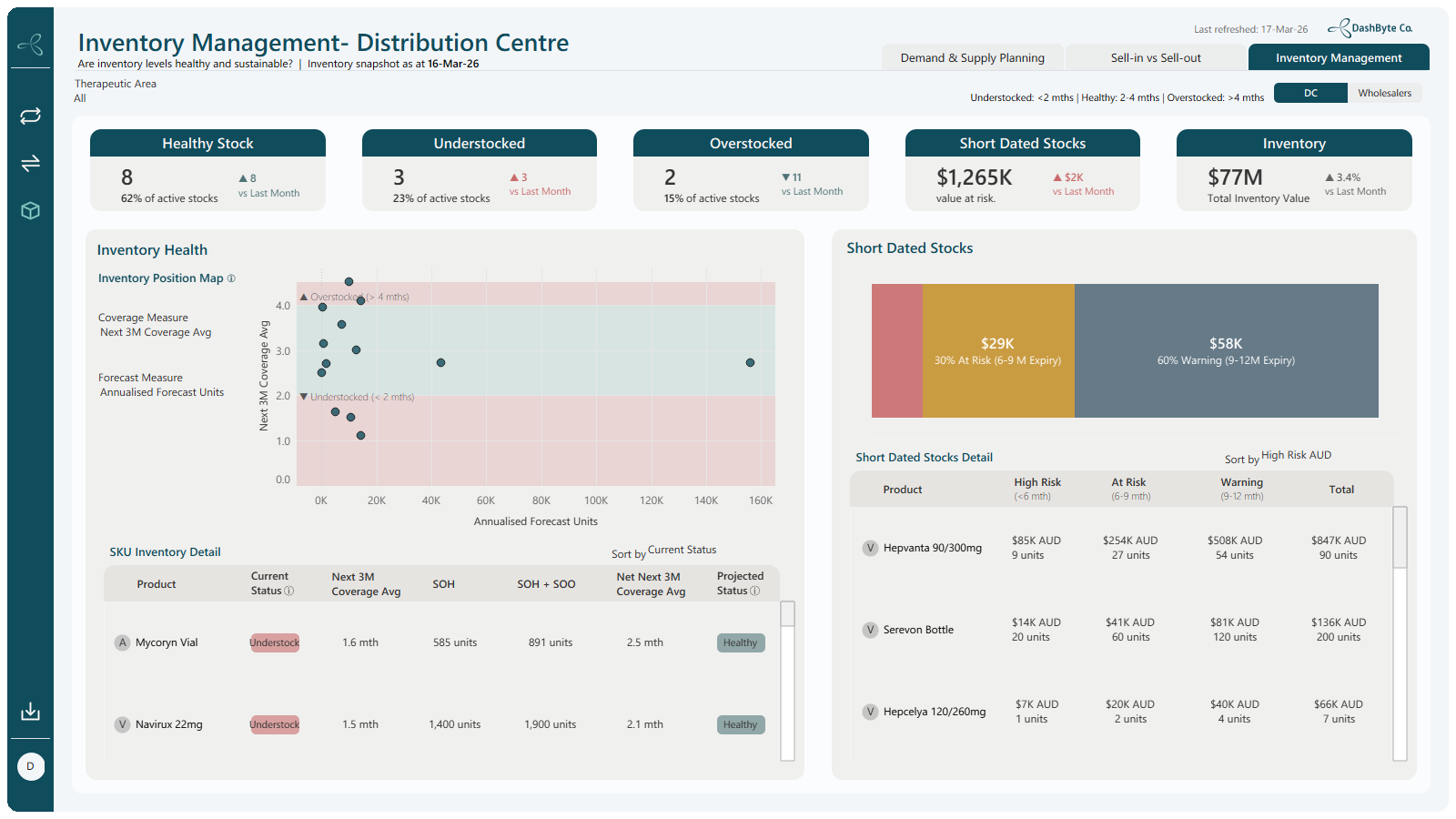The width and height of the screenshot is (1456, 819).
Task: Select the red High Risk expiry bar segment
Action: tap(897, 350)
